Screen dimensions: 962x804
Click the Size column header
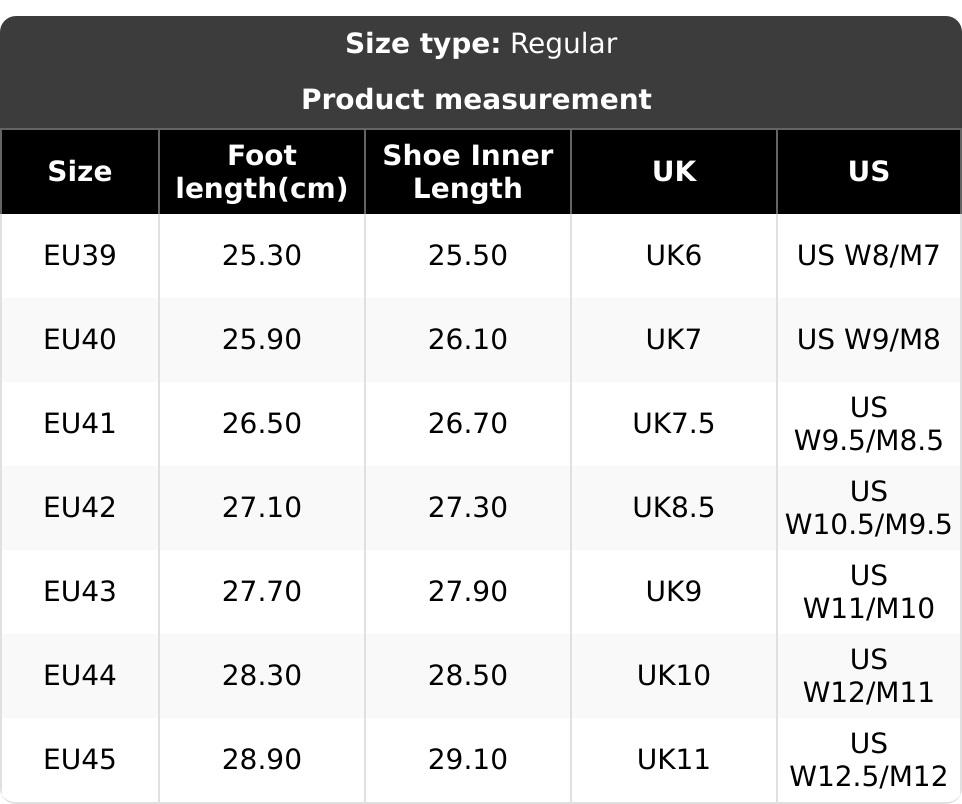pyautogui.click(x=80, y=171)
